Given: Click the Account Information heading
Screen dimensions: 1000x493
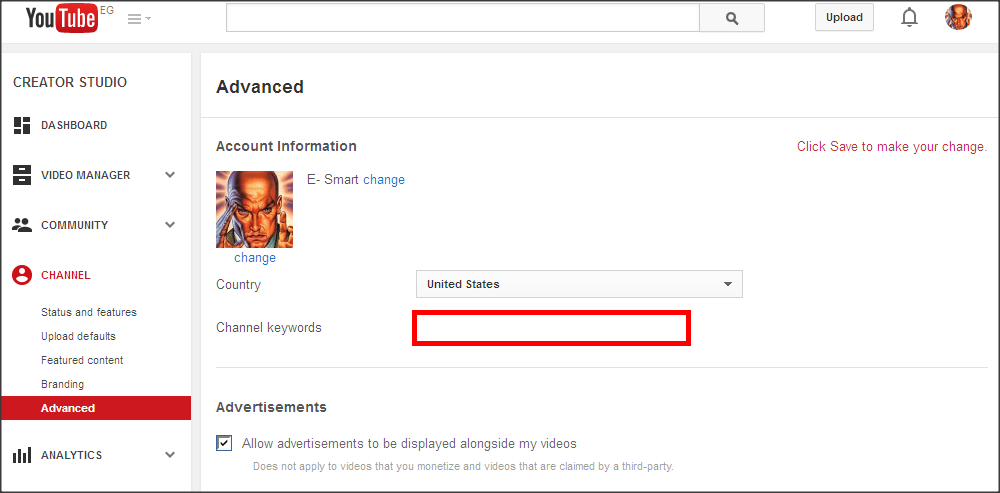Looking at the screenshot, I should 286,146.
